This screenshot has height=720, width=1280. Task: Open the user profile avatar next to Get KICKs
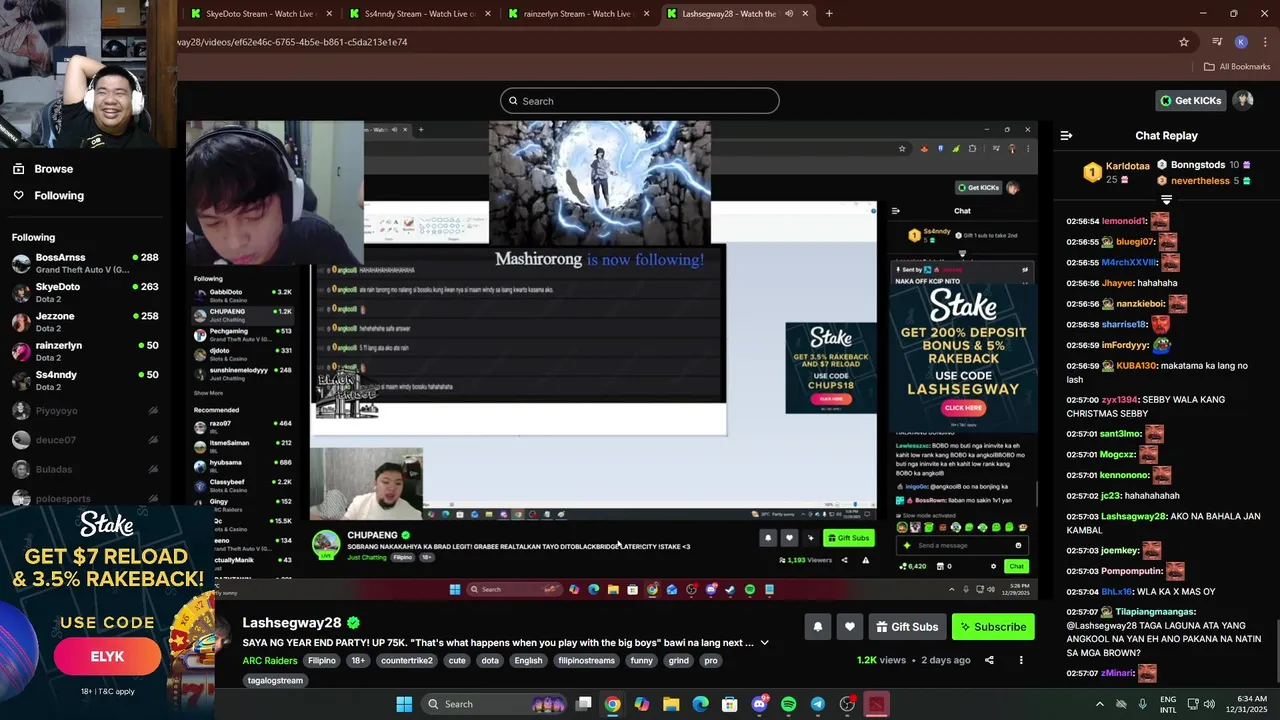(1243, 100)
